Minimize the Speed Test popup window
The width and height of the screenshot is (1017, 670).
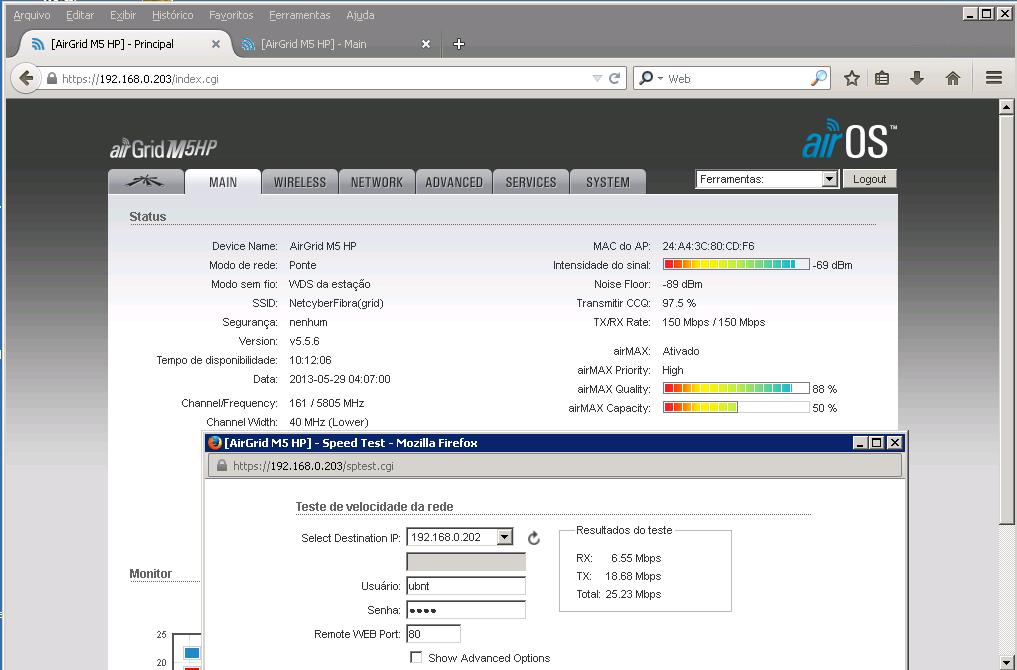click(x=861, y=442)
